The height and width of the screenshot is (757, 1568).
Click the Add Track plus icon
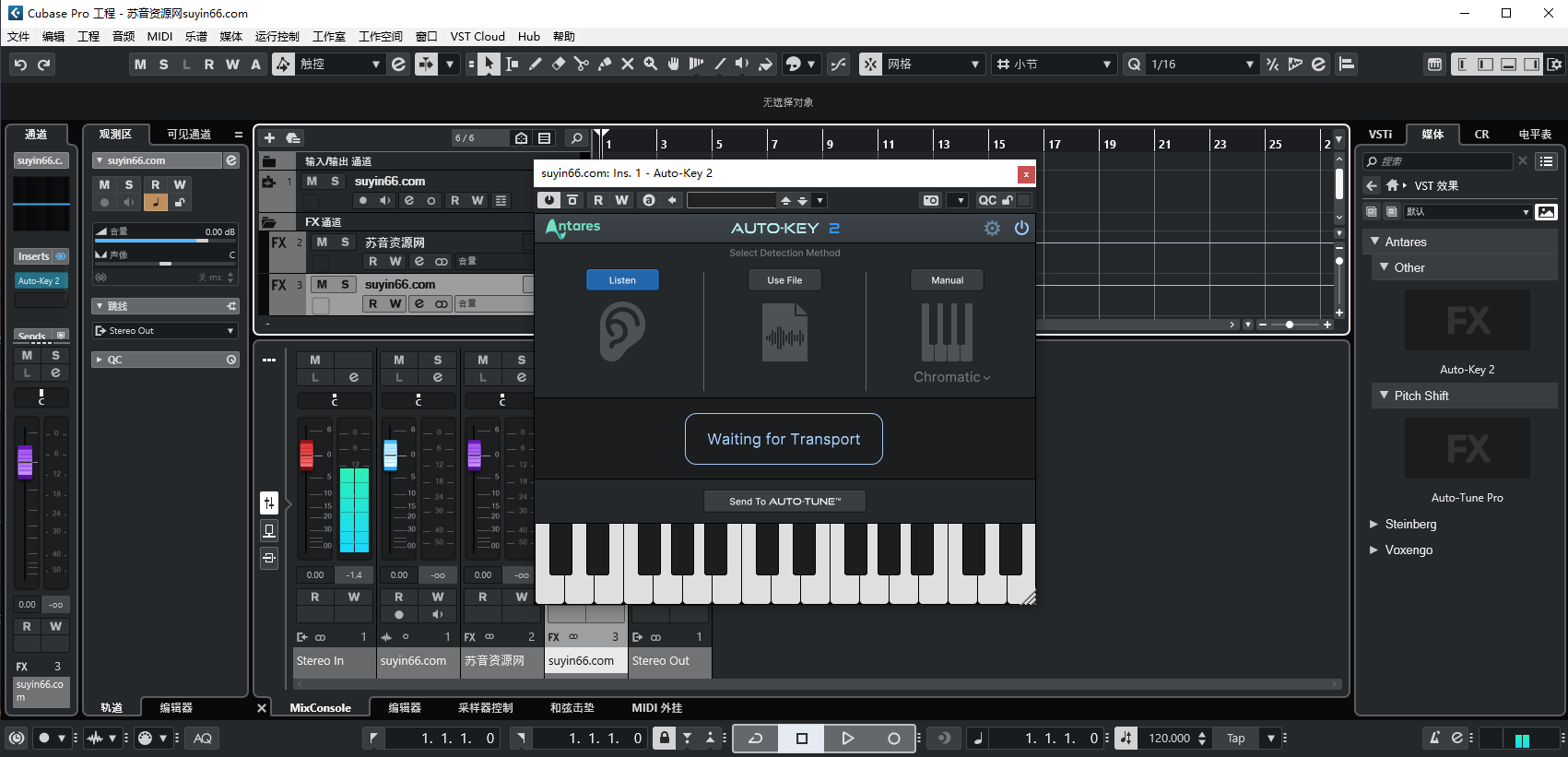tap(270, 138)
